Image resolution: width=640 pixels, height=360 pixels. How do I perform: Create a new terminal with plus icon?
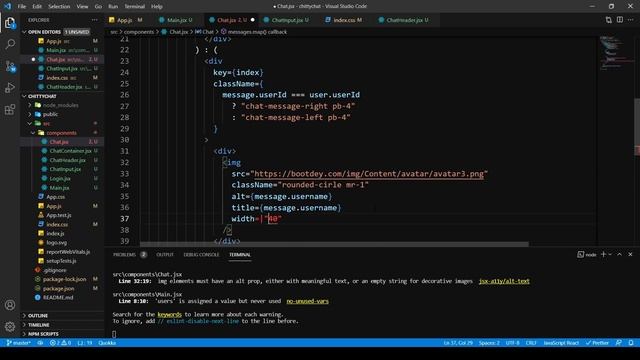[x=603, y=254]
